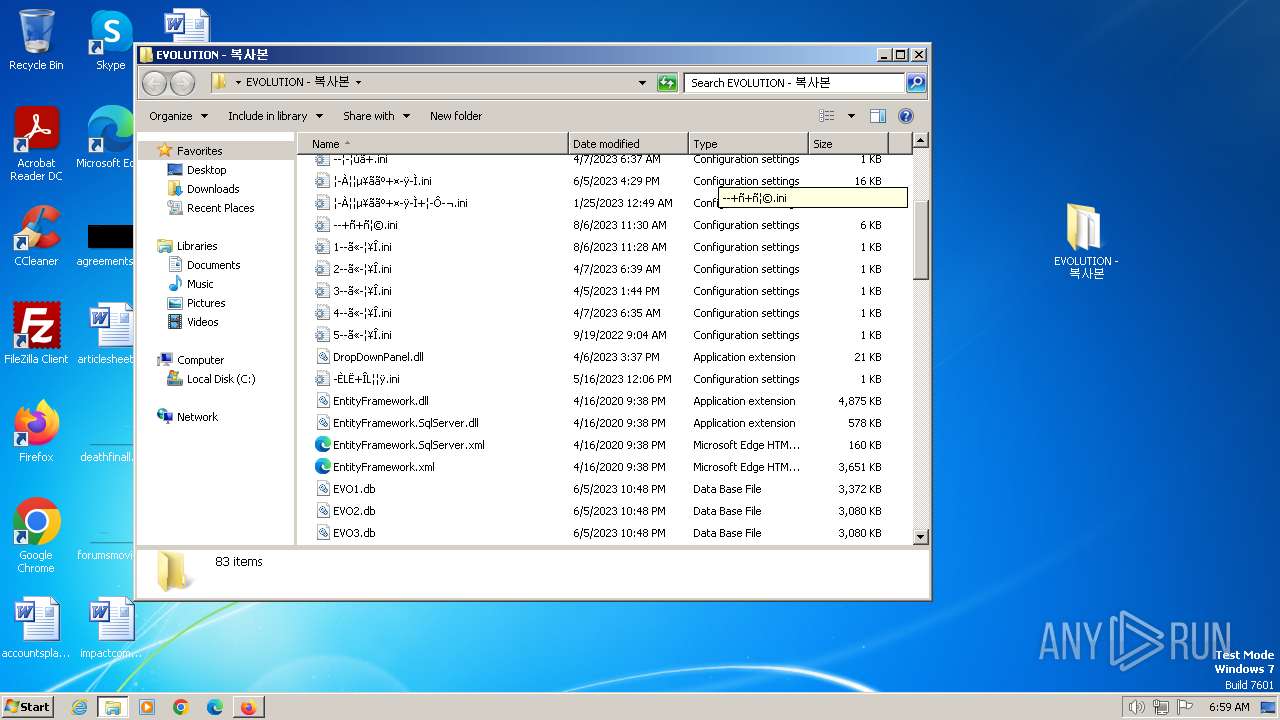Open the Firefox desktop shortcut

tap(36, 431)
